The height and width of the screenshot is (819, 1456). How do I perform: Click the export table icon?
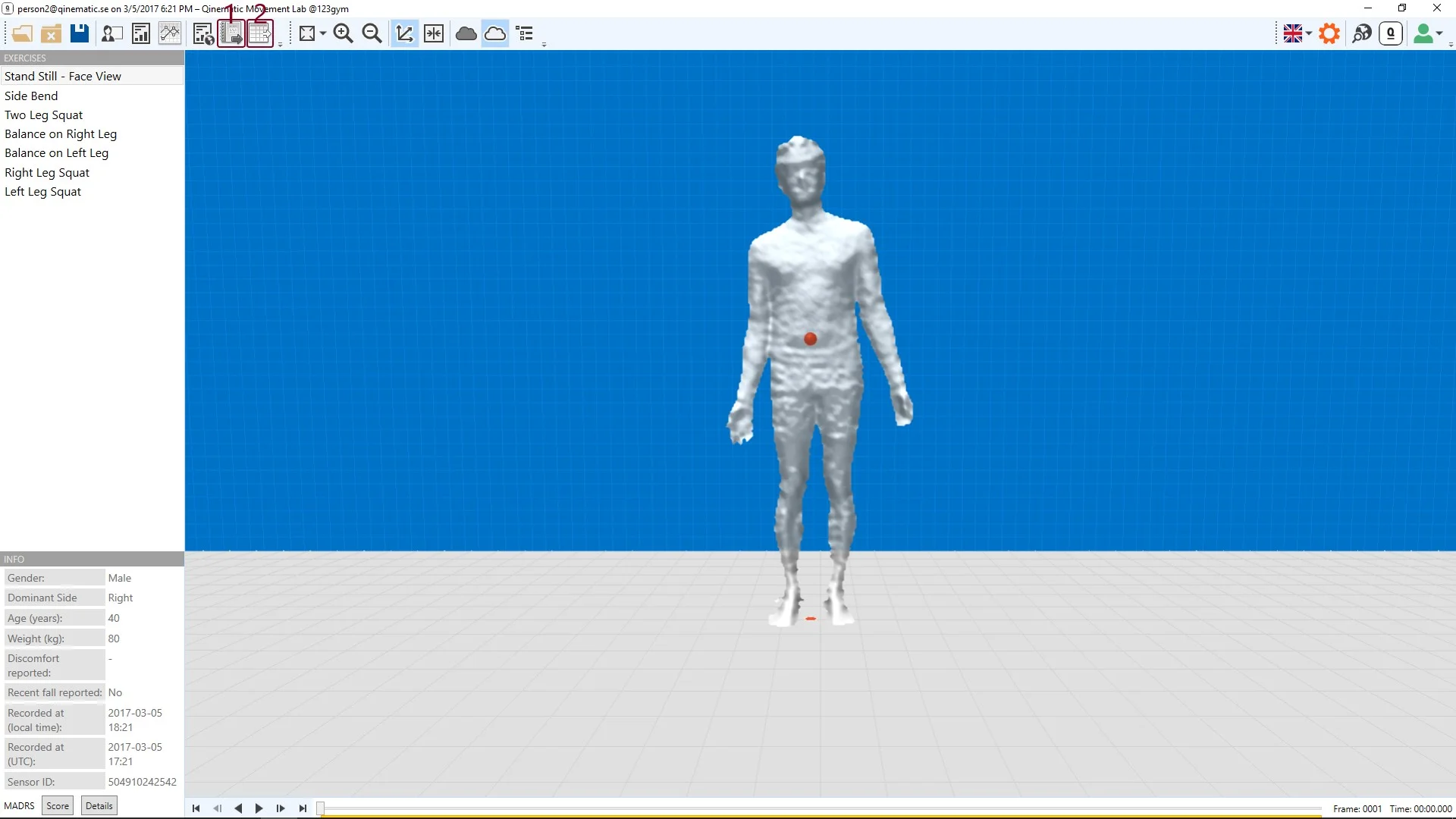point(260,34)
